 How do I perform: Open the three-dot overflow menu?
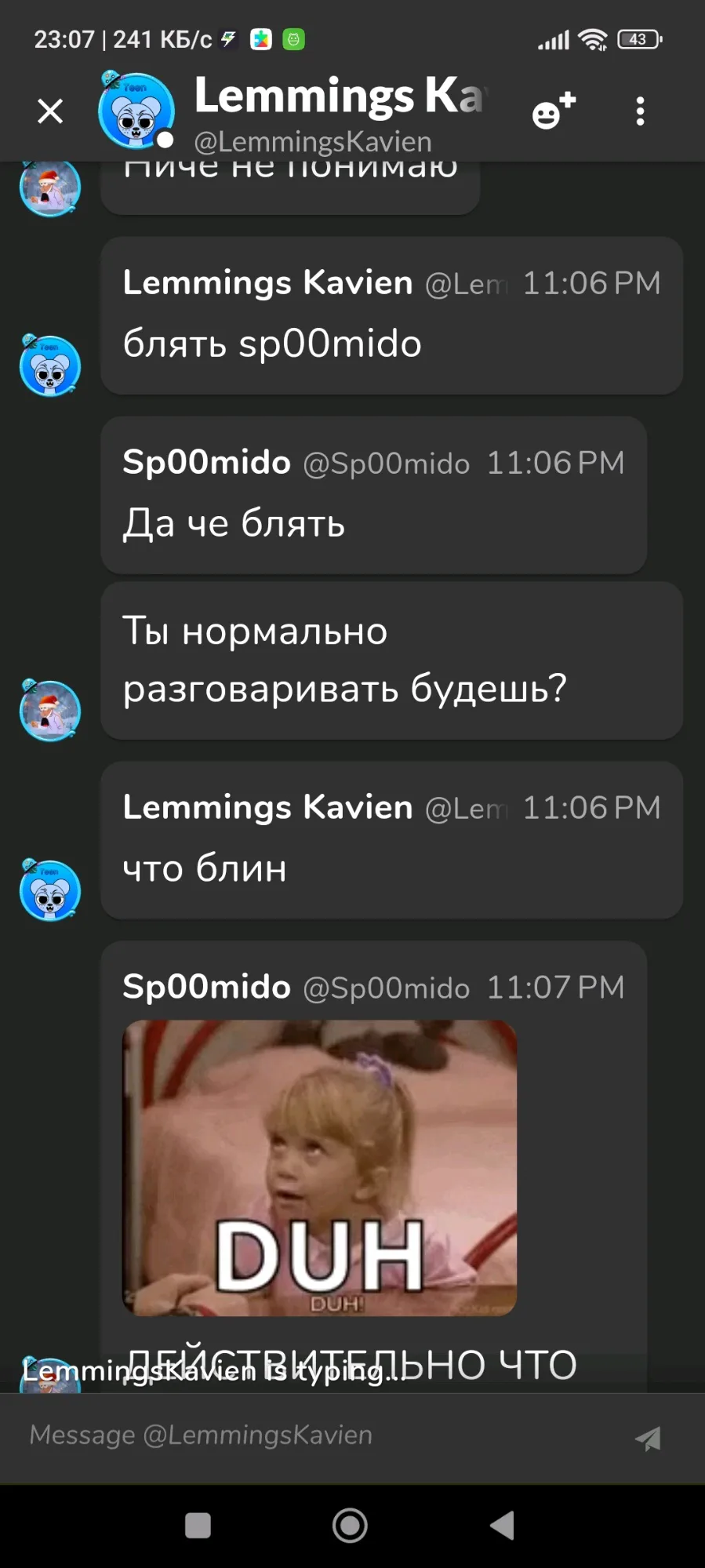tap(640, 111)
